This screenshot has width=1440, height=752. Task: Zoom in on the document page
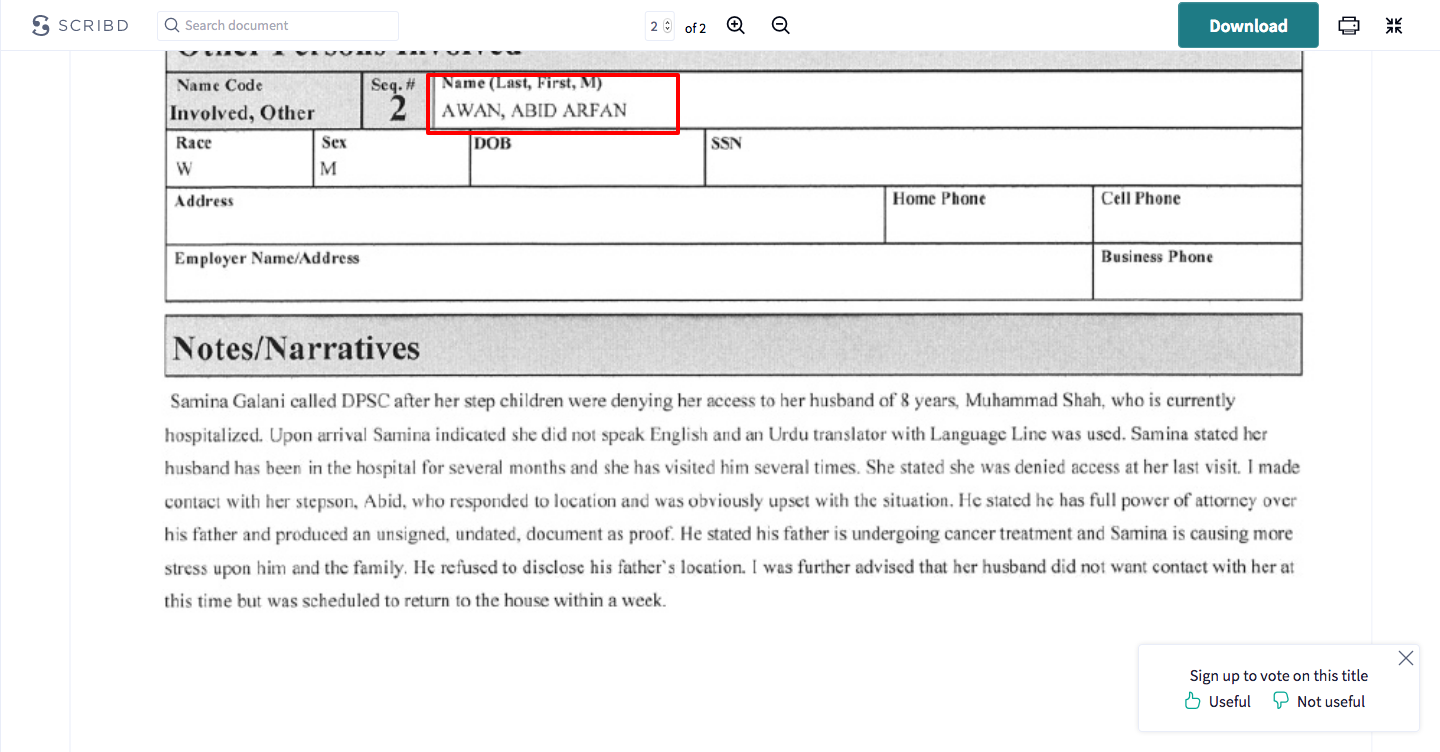coord(735,25)
